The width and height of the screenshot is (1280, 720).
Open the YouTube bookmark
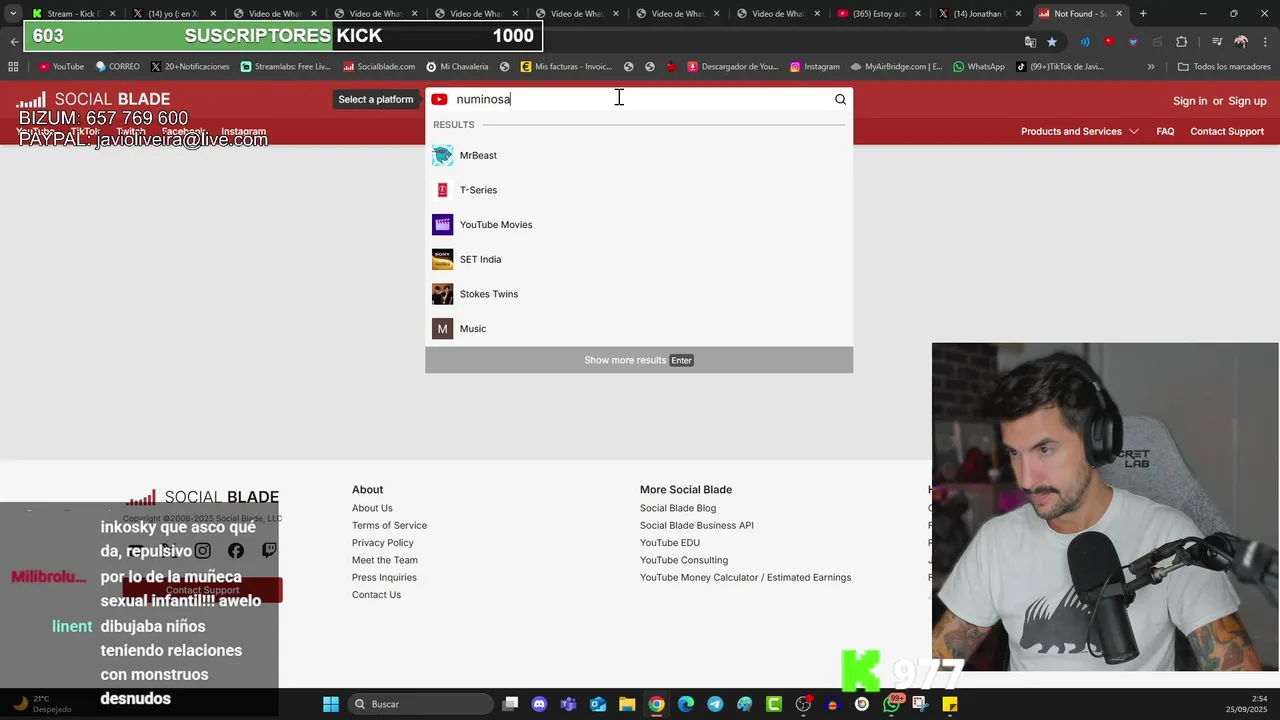tap(61, 67)
